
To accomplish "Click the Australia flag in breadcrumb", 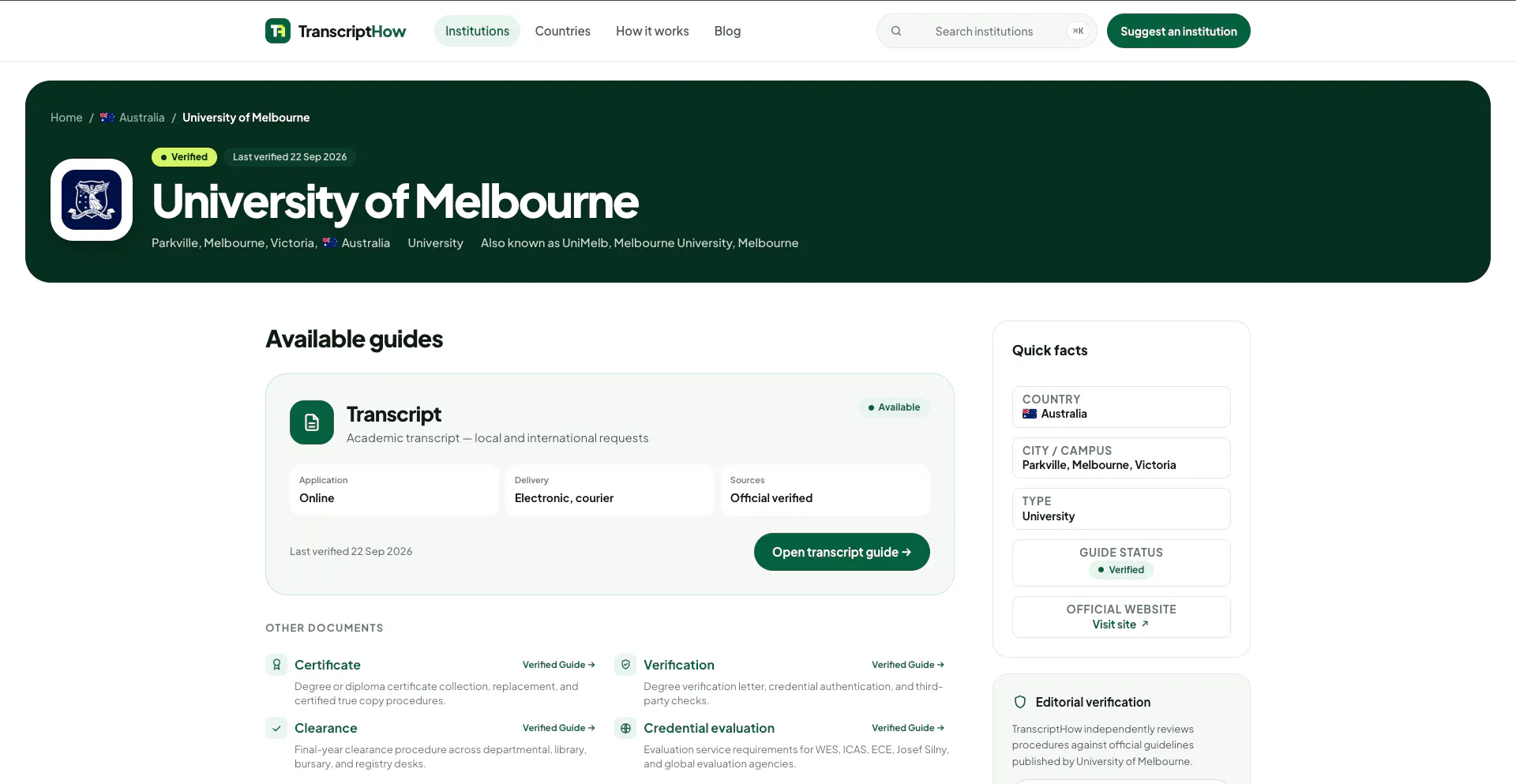I will pos(107,118).
